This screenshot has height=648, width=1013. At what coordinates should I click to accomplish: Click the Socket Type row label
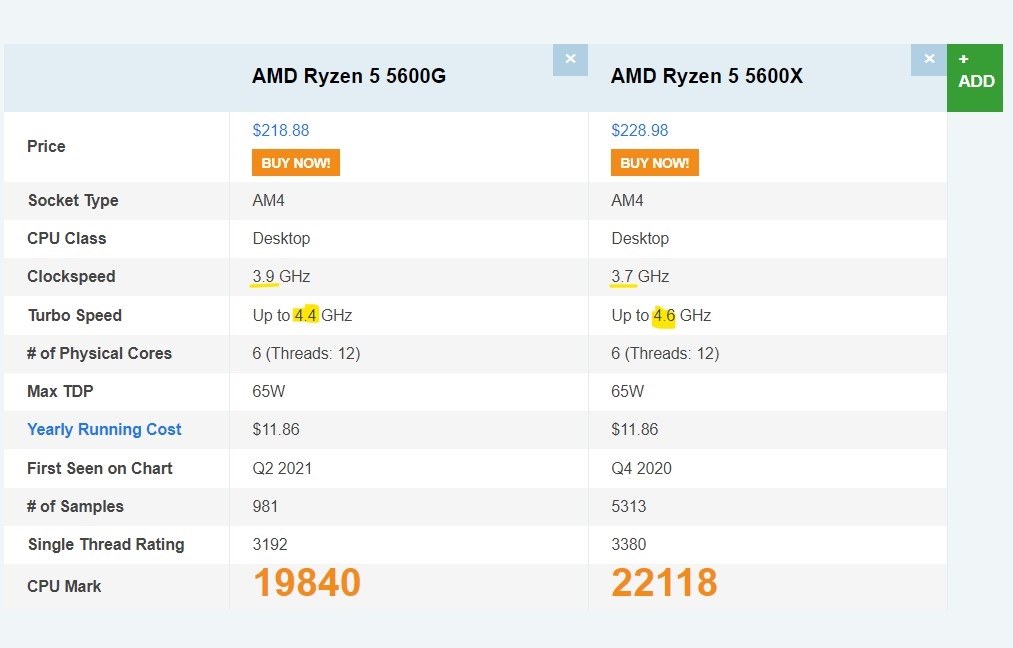(x=73, y=200)
